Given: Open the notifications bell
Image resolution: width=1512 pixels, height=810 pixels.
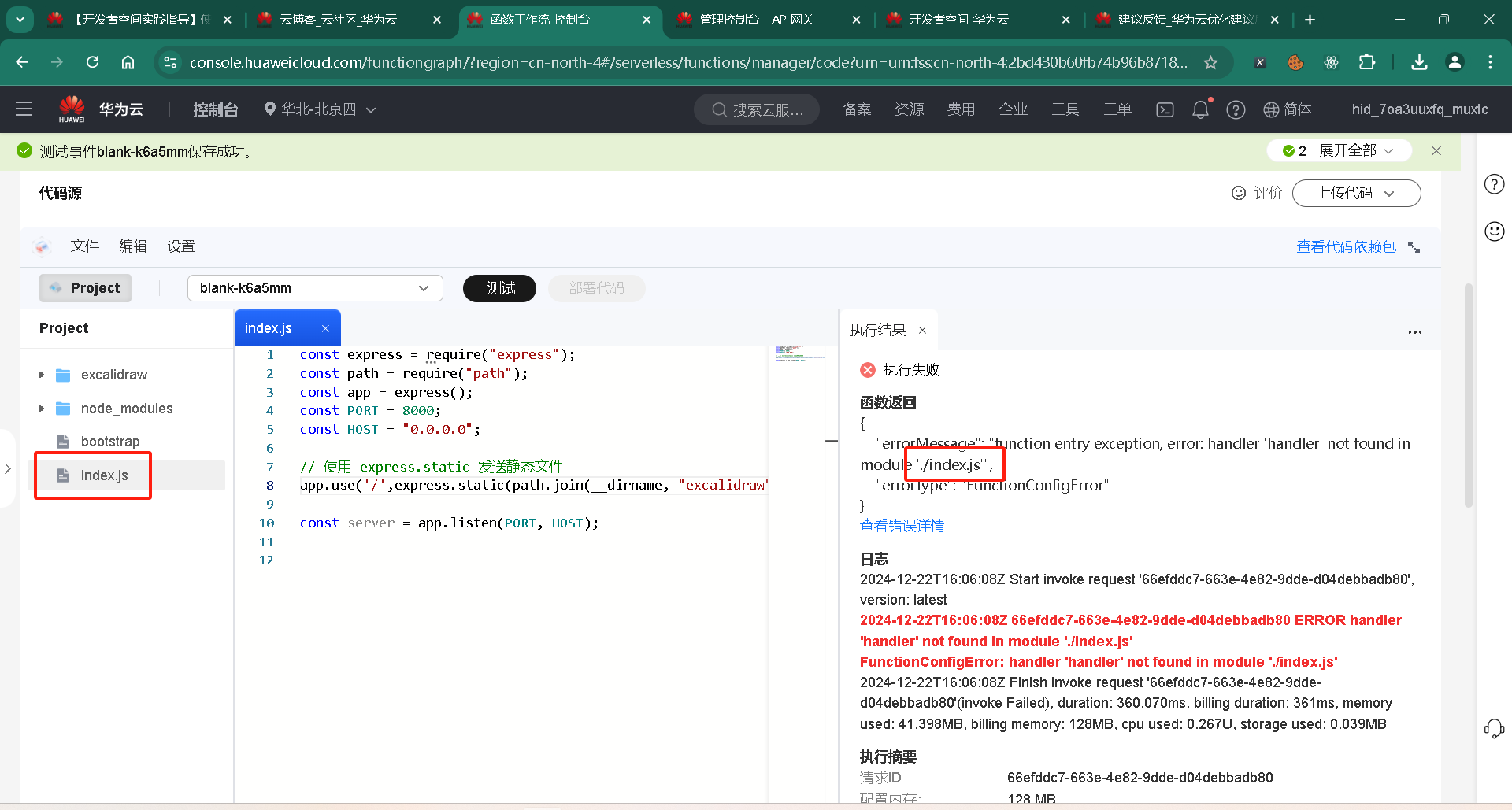Looking at the screenshot, I should tap(1200, 109).
